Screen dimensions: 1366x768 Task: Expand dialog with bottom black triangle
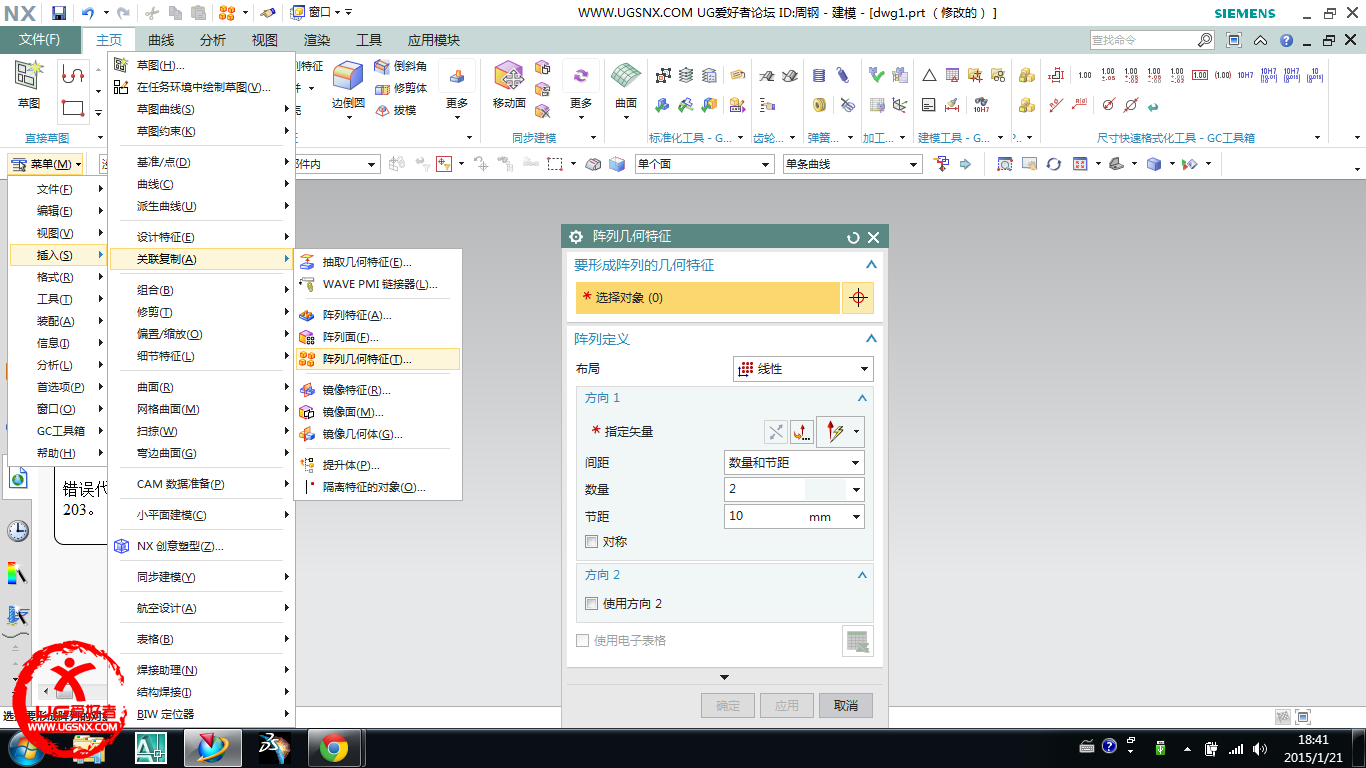pyautogui.click(x=725, y=678)
